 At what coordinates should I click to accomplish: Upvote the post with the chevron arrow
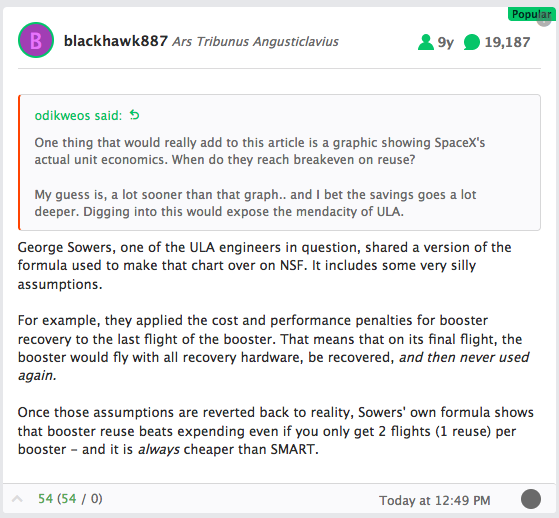tap(17, 499)
